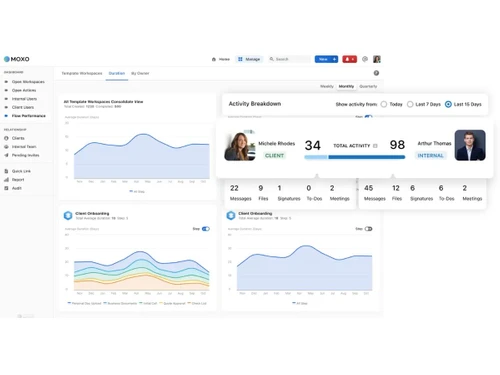This screenshot has width=500, height=375.
Task: Click the 34 activity count
Action: [x=313, y=145]
